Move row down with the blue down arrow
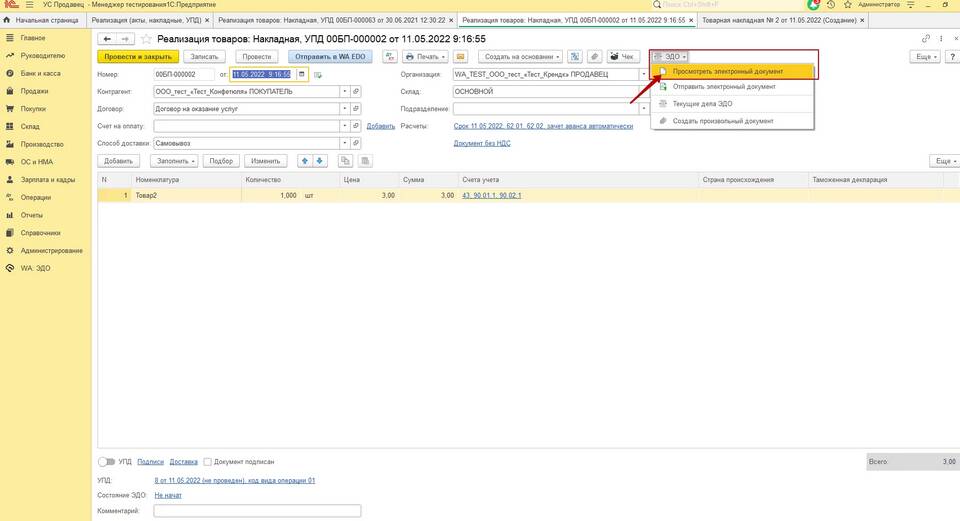This screenshot has height=521, width=960. click(x=320, y=161)
